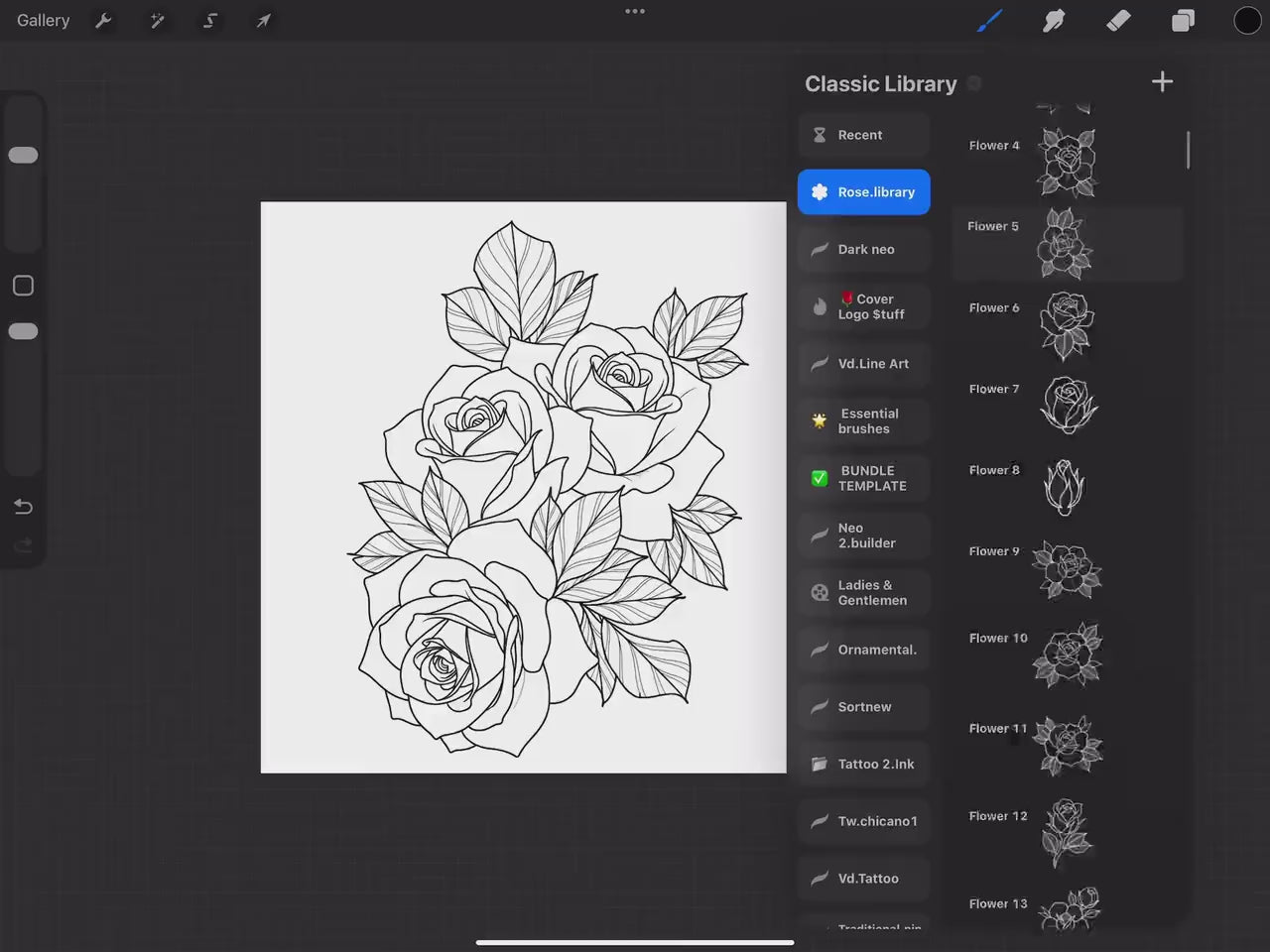Open the Actions wrench menu
Screen dimensions: 1270x952
(x=103, y=21)
